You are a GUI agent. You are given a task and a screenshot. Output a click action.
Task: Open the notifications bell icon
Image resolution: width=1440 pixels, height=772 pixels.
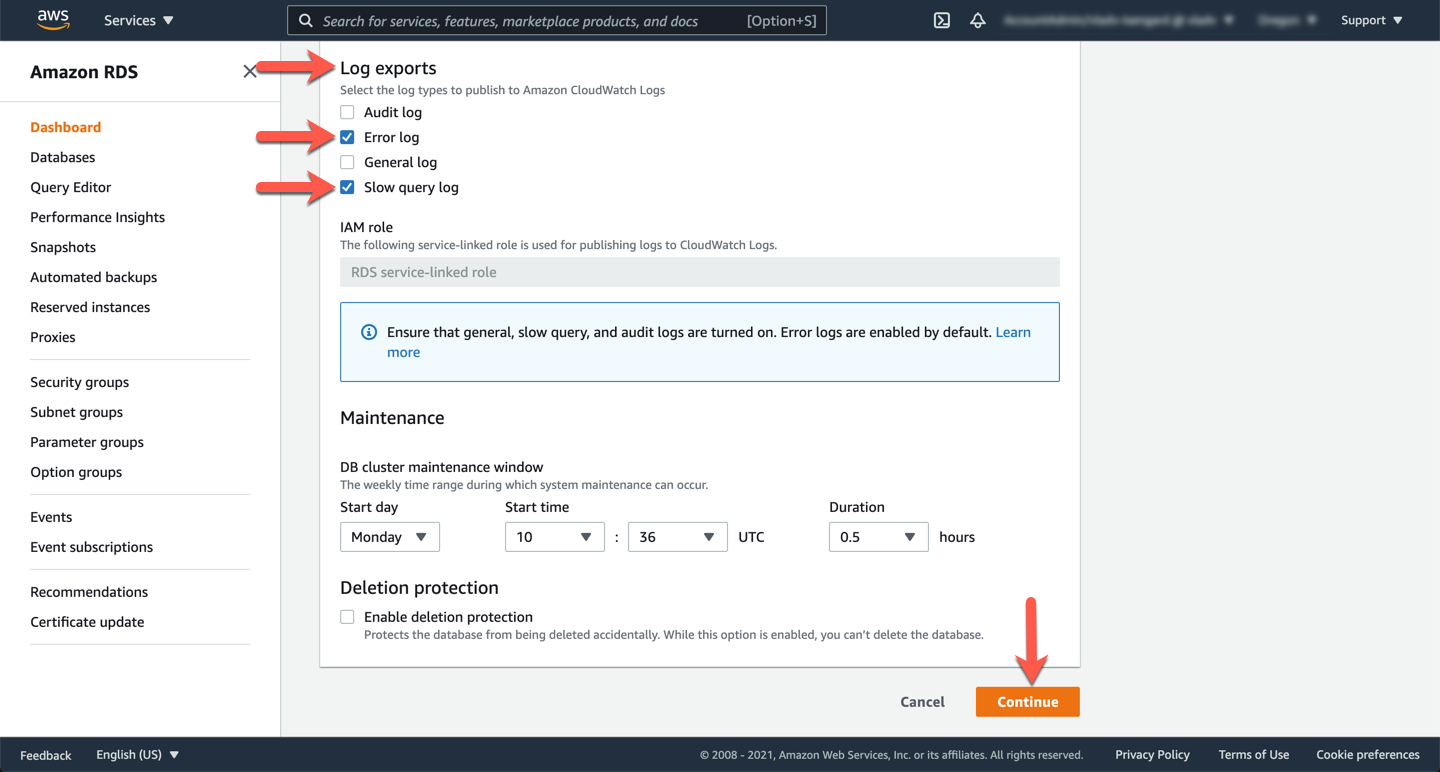pyautogui.click(x=977, y=20)
